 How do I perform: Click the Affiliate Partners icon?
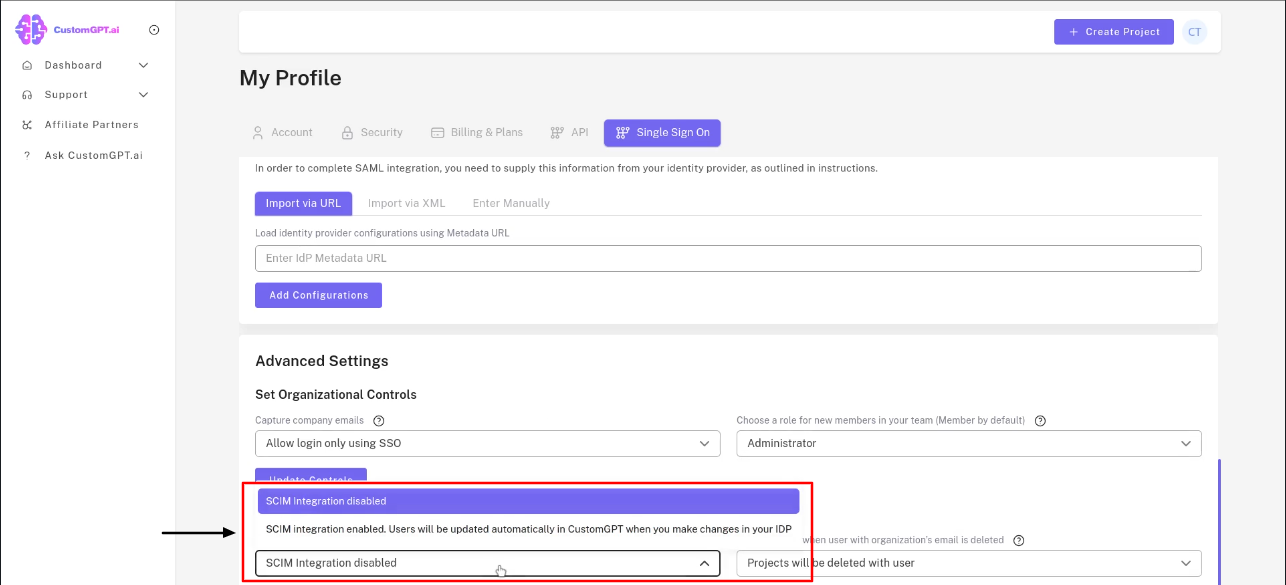[25, 124]
